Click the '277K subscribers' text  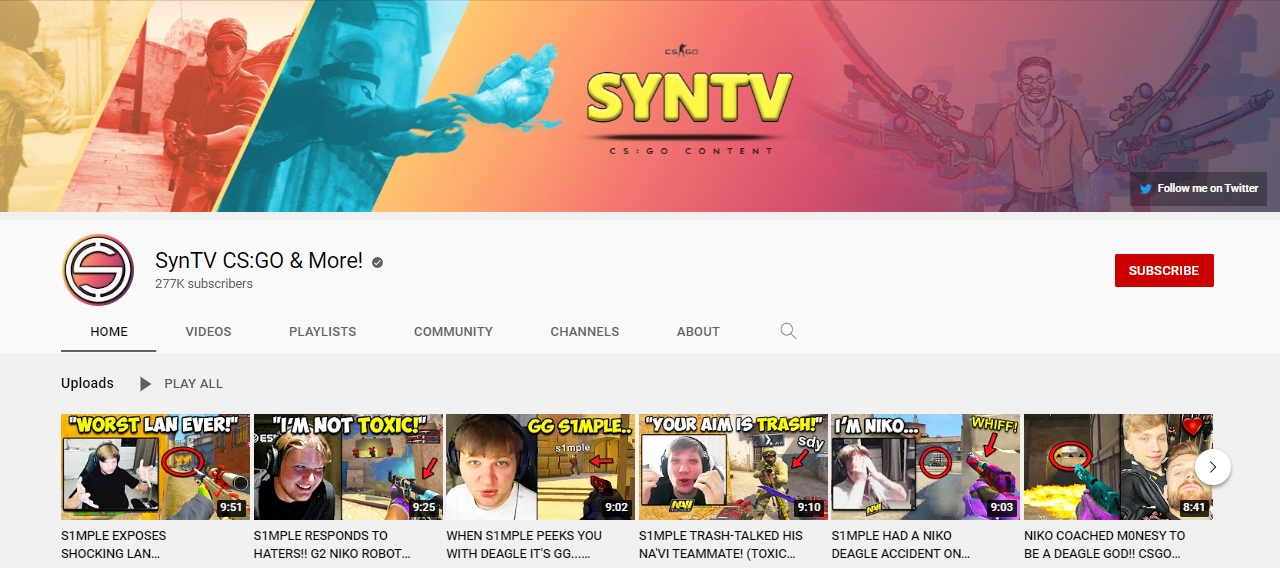(x=204, y=284)
